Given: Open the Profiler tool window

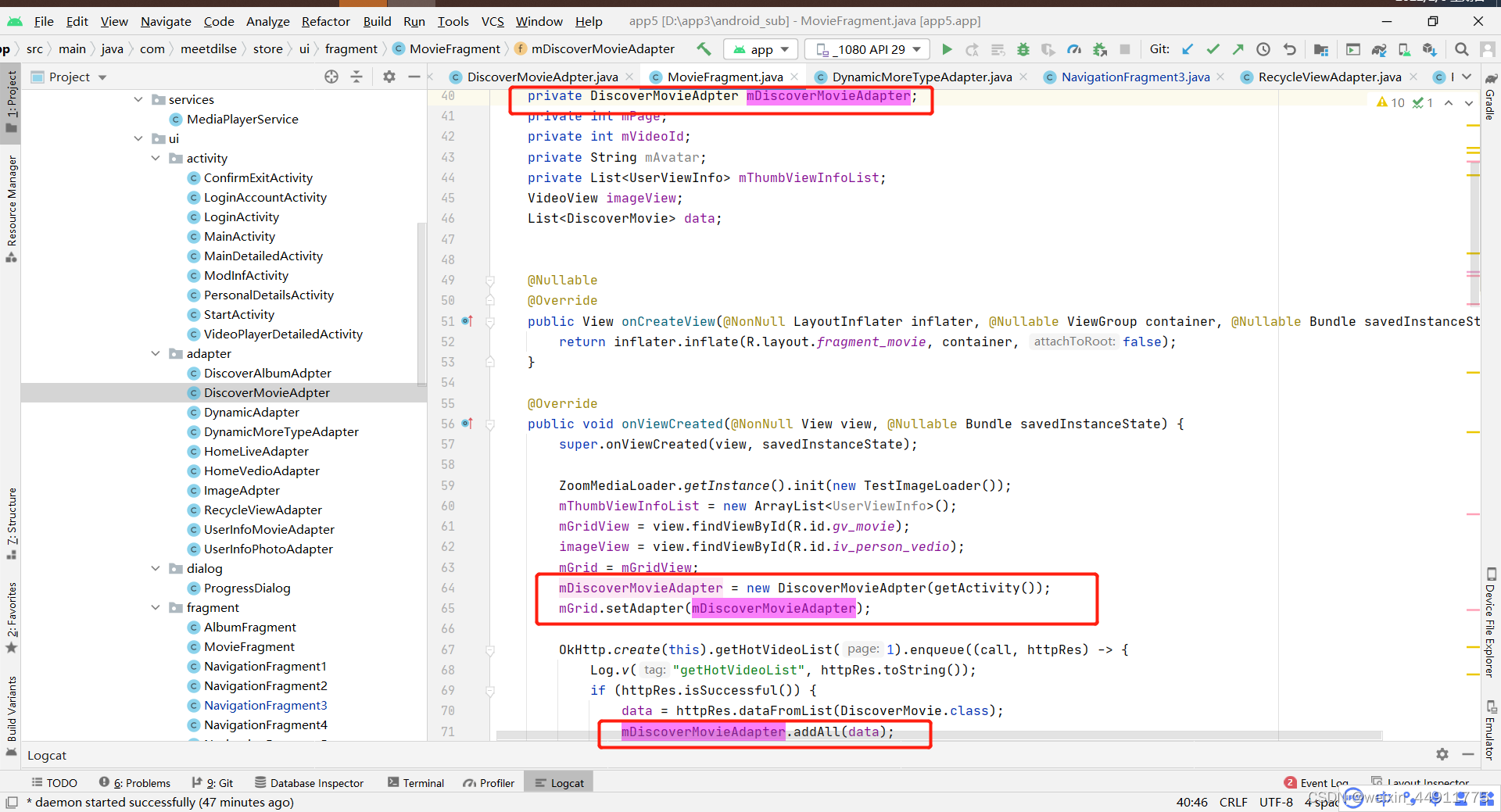Looking at the screenshot, I should tap(489, 782).
